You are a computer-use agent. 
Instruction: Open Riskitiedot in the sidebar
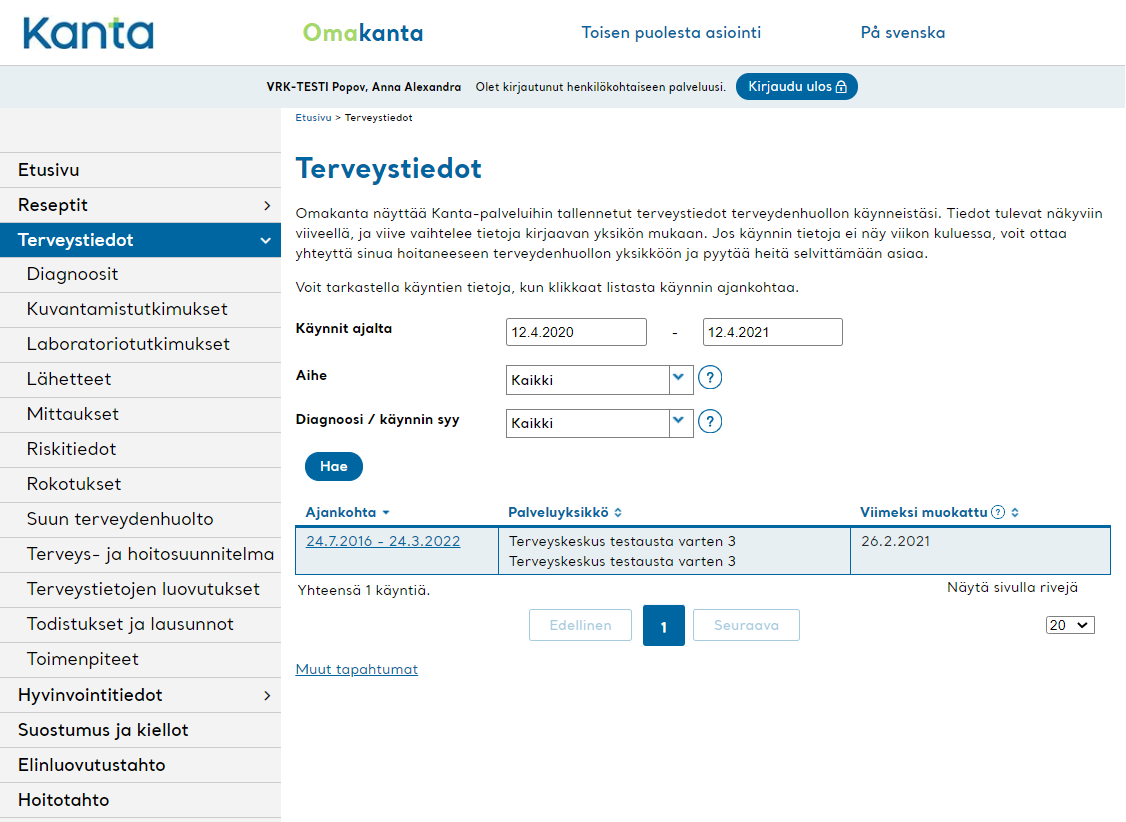(x=141, y=449)
